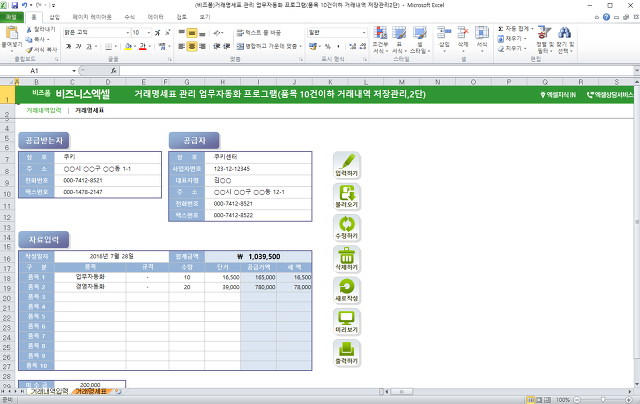Switch to Page Layout view in status bar
The width and height of the screenshot is (640, 404).
(539, 400)
